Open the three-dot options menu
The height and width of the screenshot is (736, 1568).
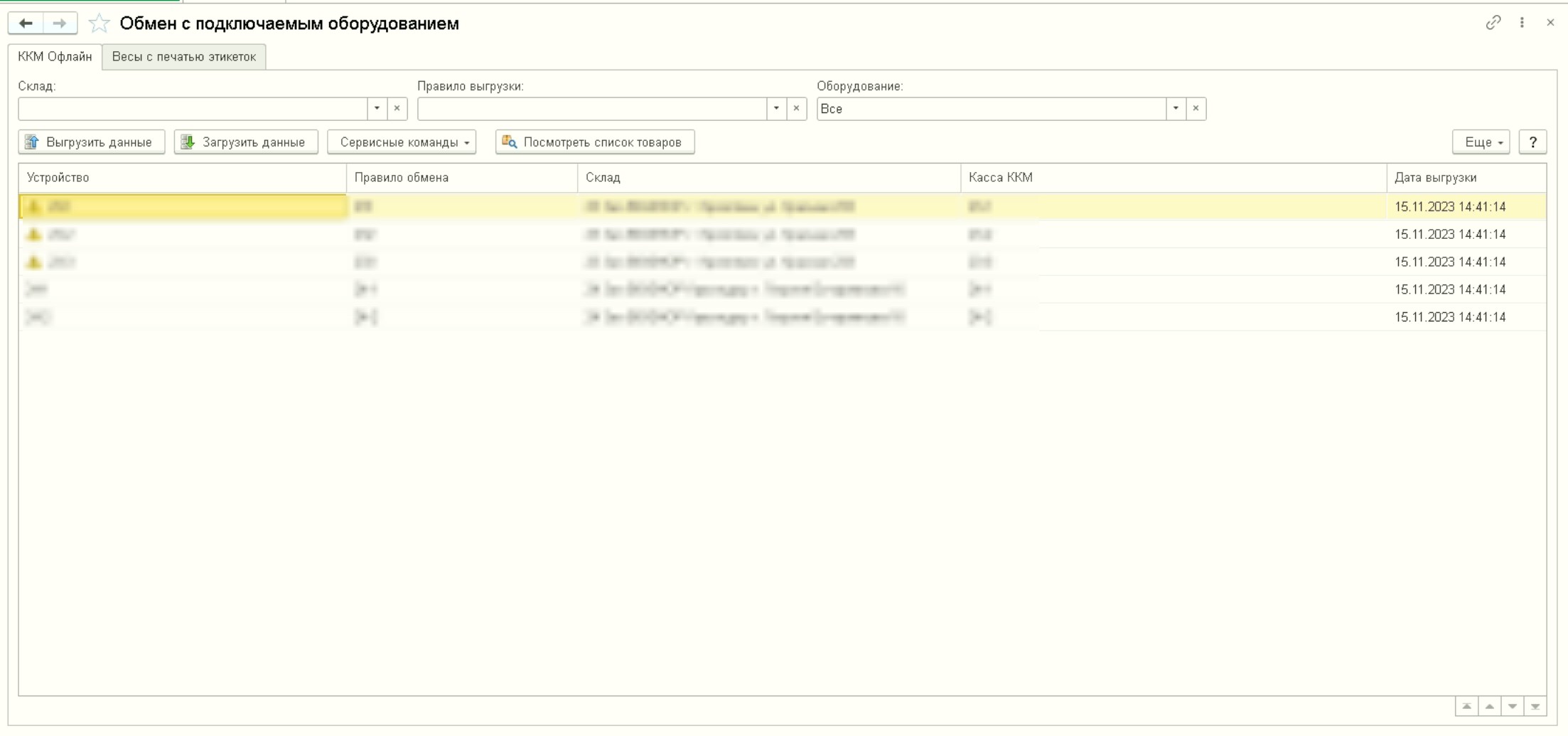[1522, 23]
